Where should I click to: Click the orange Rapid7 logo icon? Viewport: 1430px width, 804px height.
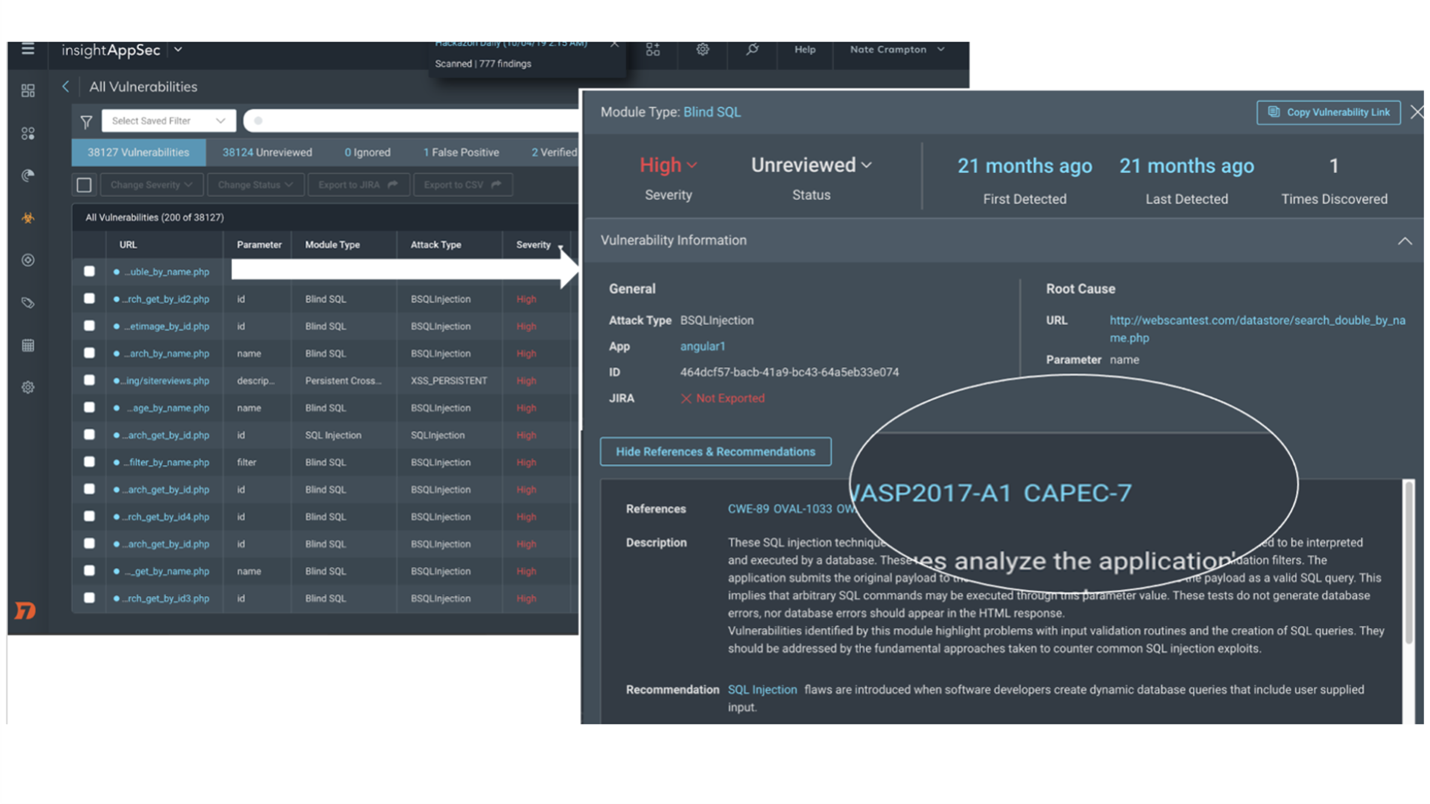(x=26, y=610)
